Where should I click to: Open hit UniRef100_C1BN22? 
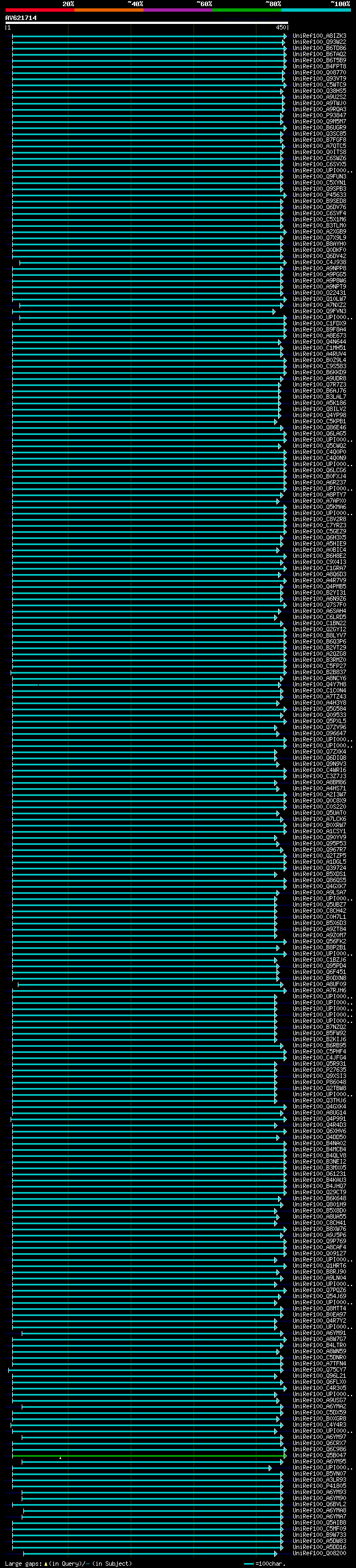coord(319,624)
